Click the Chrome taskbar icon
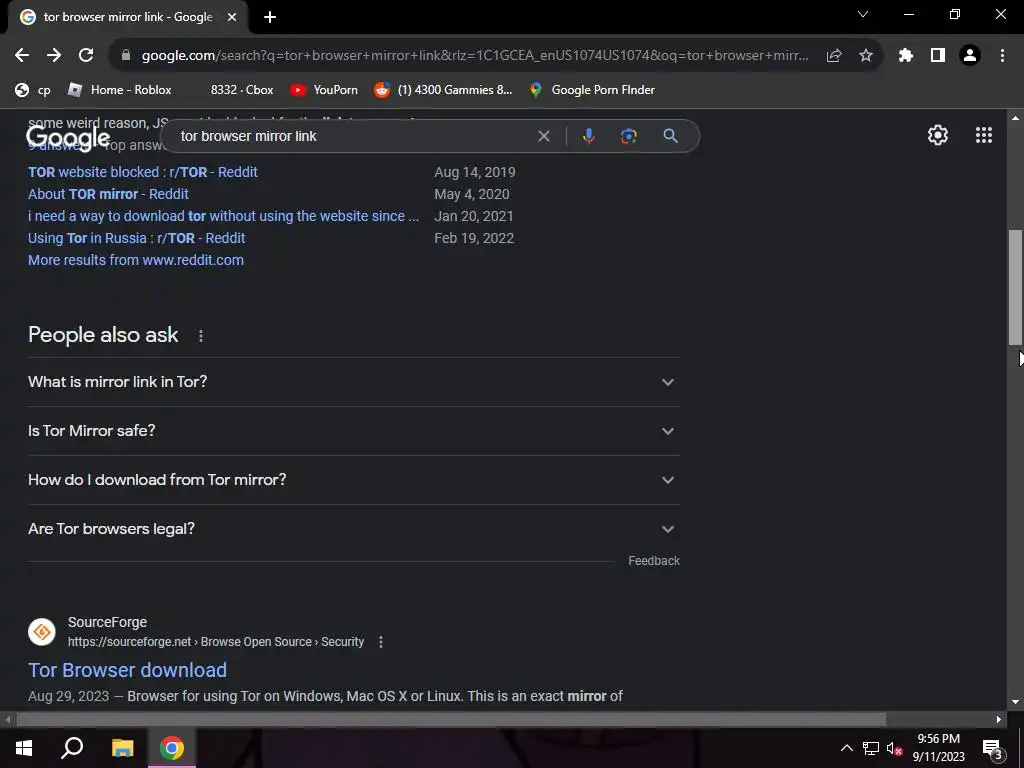 pos(172,748)
